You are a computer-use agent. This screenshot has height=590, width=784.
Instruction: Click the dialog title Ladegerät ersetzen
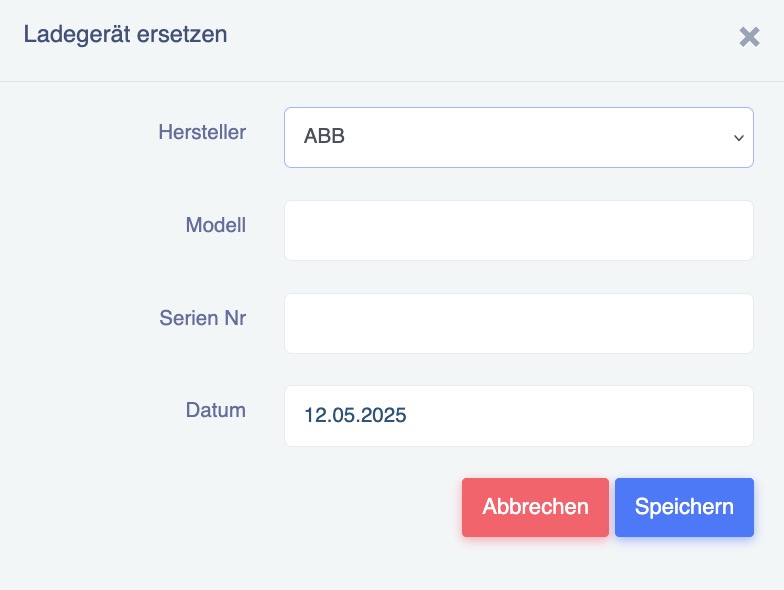126,35
